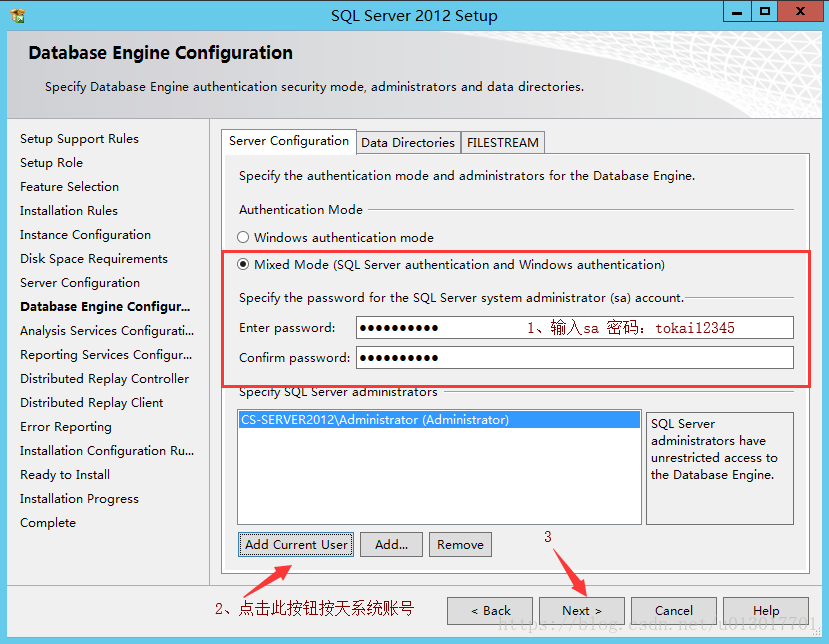Click Installation Rules step
This screenshot has height=644, width=829.
[x=69, y=210]
